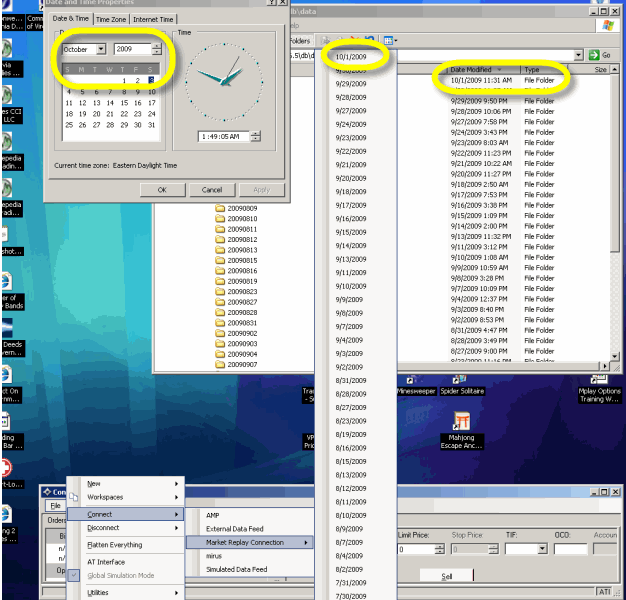Select AMP connection

click(x=250, y=515)
